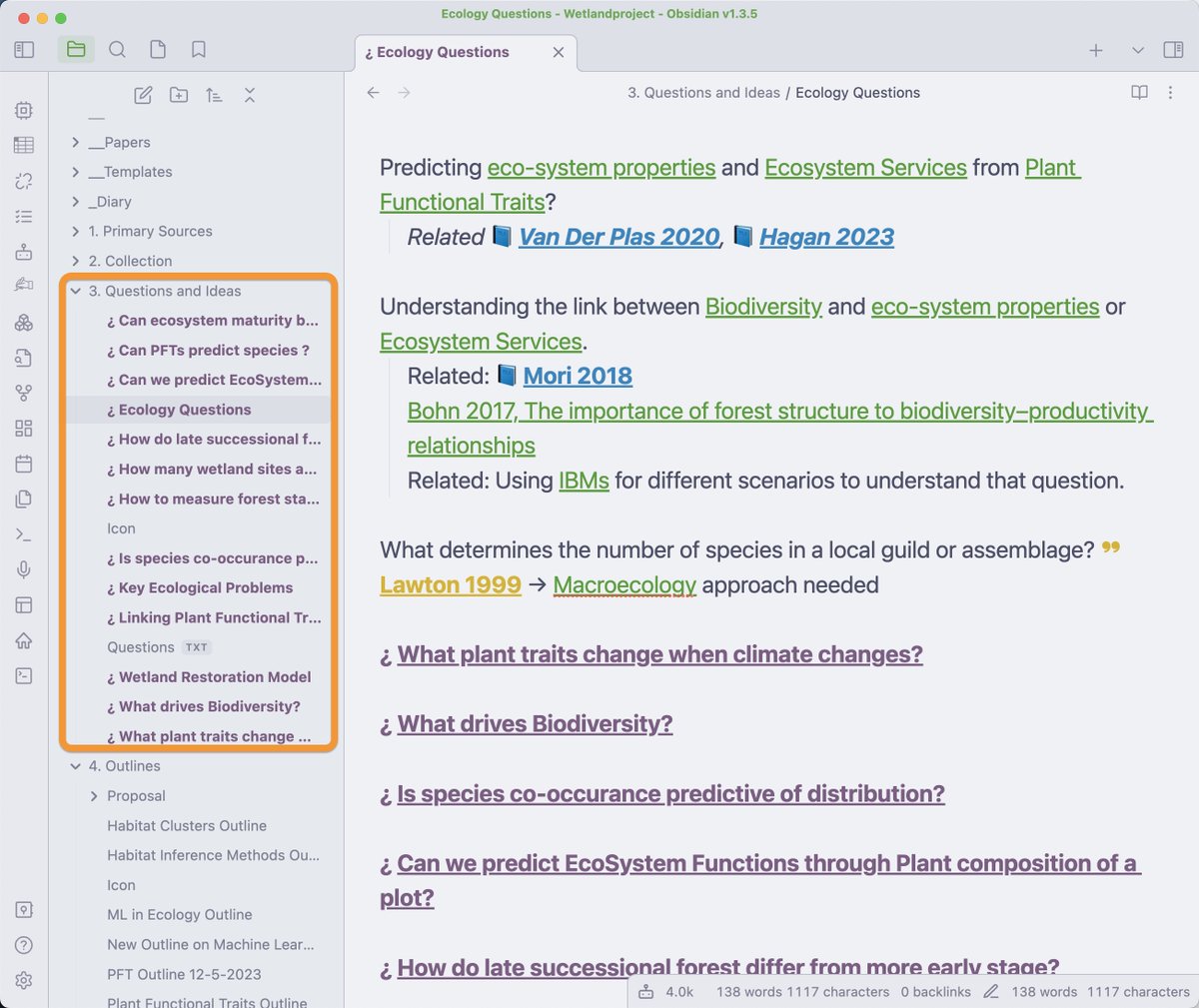
Task: Open the command terminal icon in the left ribbon
Action: (23, 534)
